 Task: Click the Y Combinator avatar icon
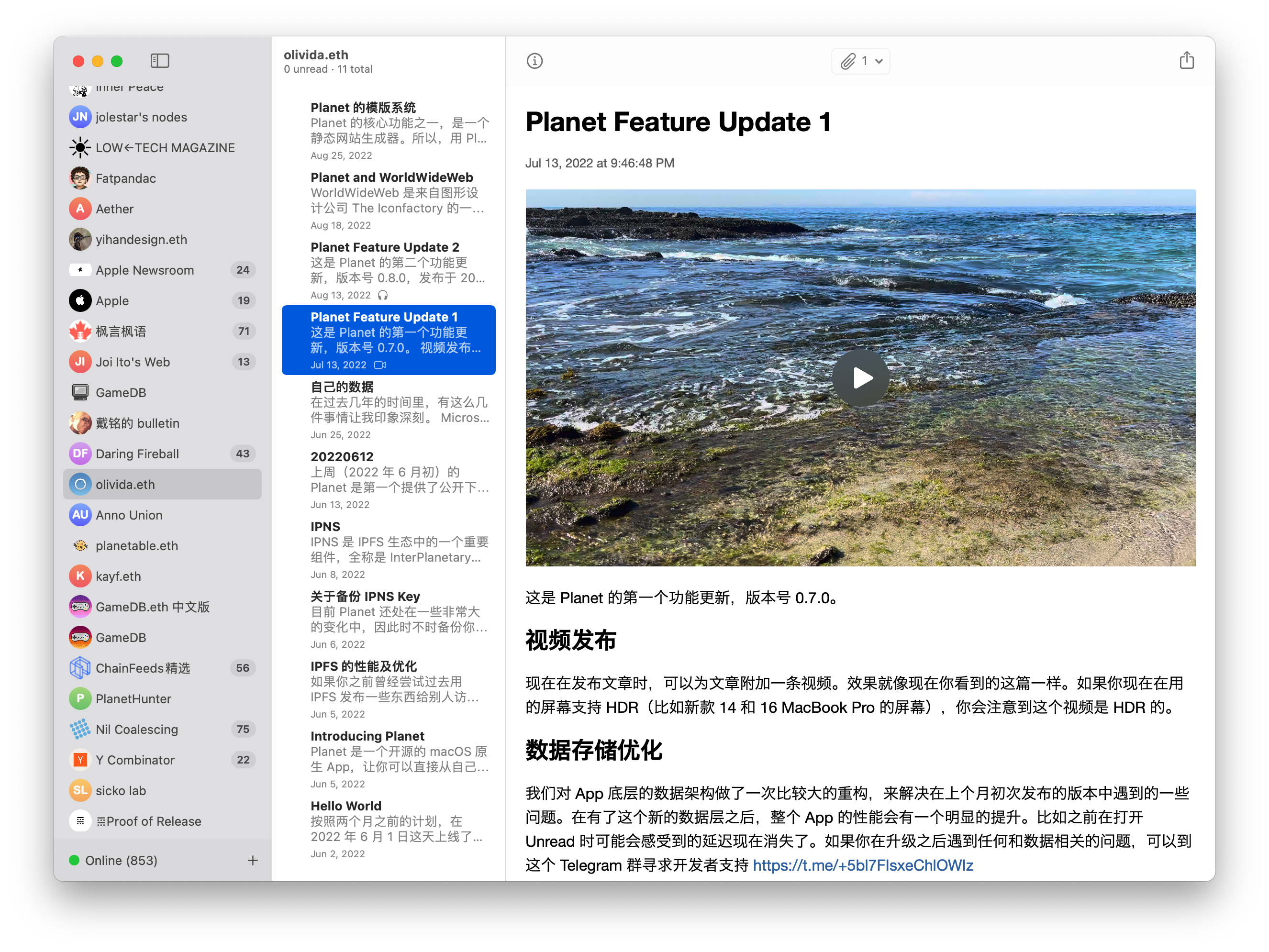point(80,760)
